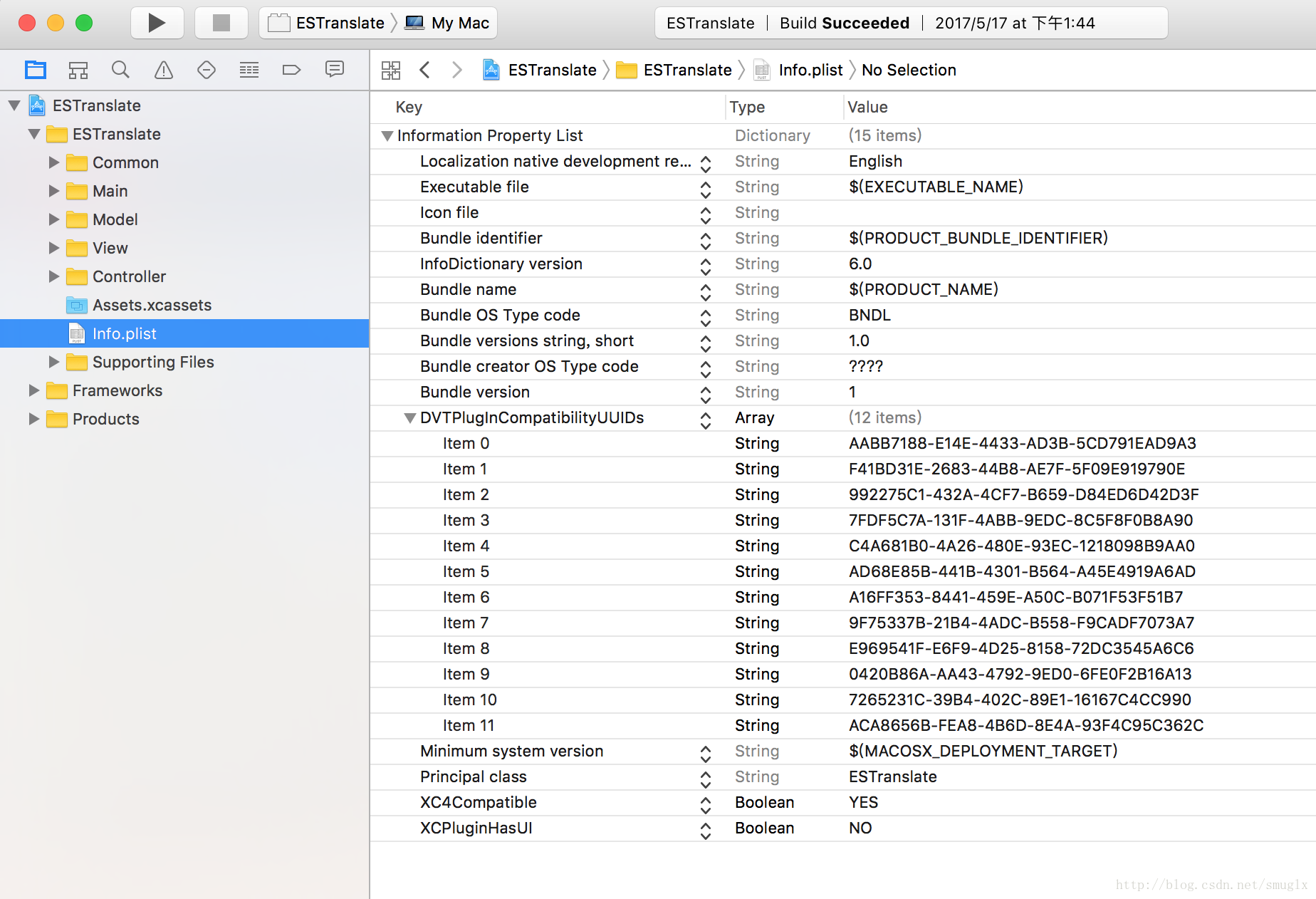This screenshot has width=1316, height=899.
Task: Select ESTranslate scheme in toolbar
Action: pyautogui.click(x=328, y=23)
